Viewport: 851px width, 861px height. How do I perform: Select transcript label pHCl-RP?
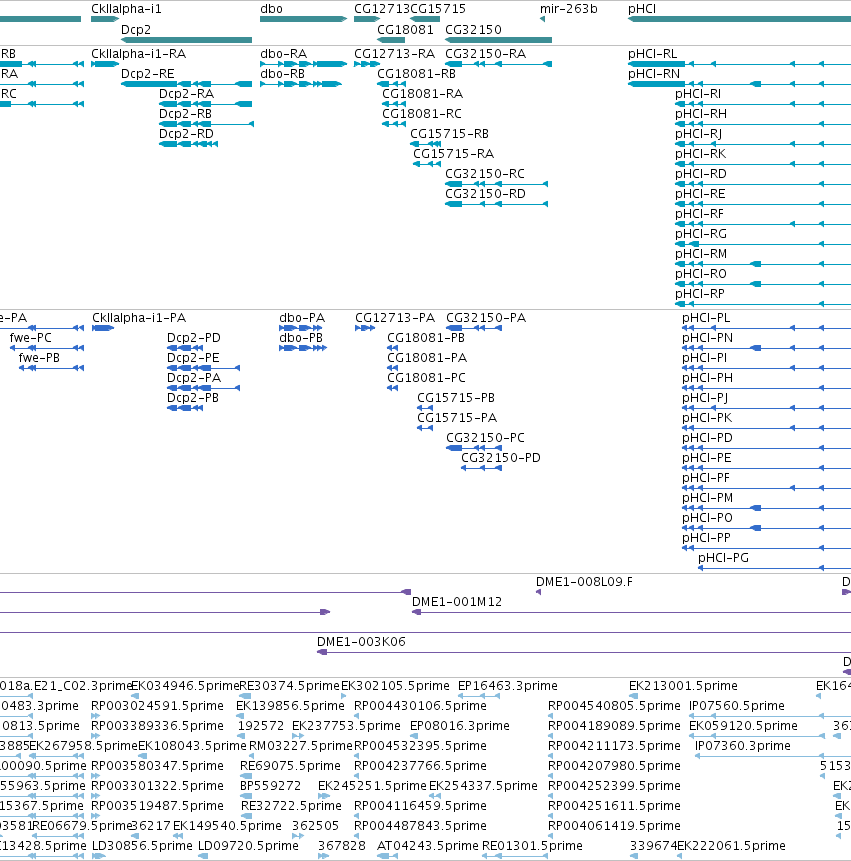pos(699,294)
